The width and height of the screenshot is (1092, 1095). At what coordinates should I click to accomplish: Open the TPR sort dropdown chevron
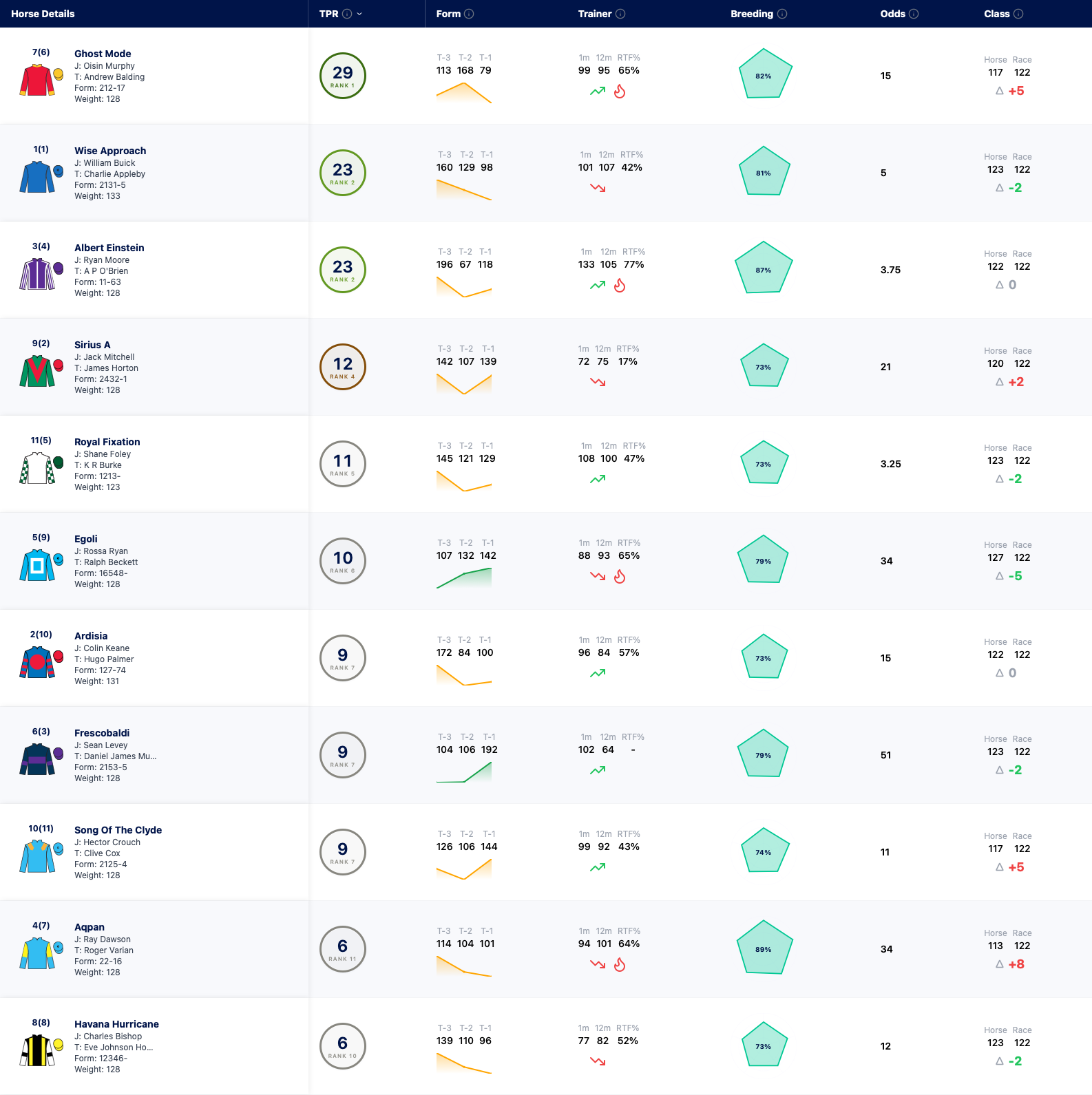[359, 14]
